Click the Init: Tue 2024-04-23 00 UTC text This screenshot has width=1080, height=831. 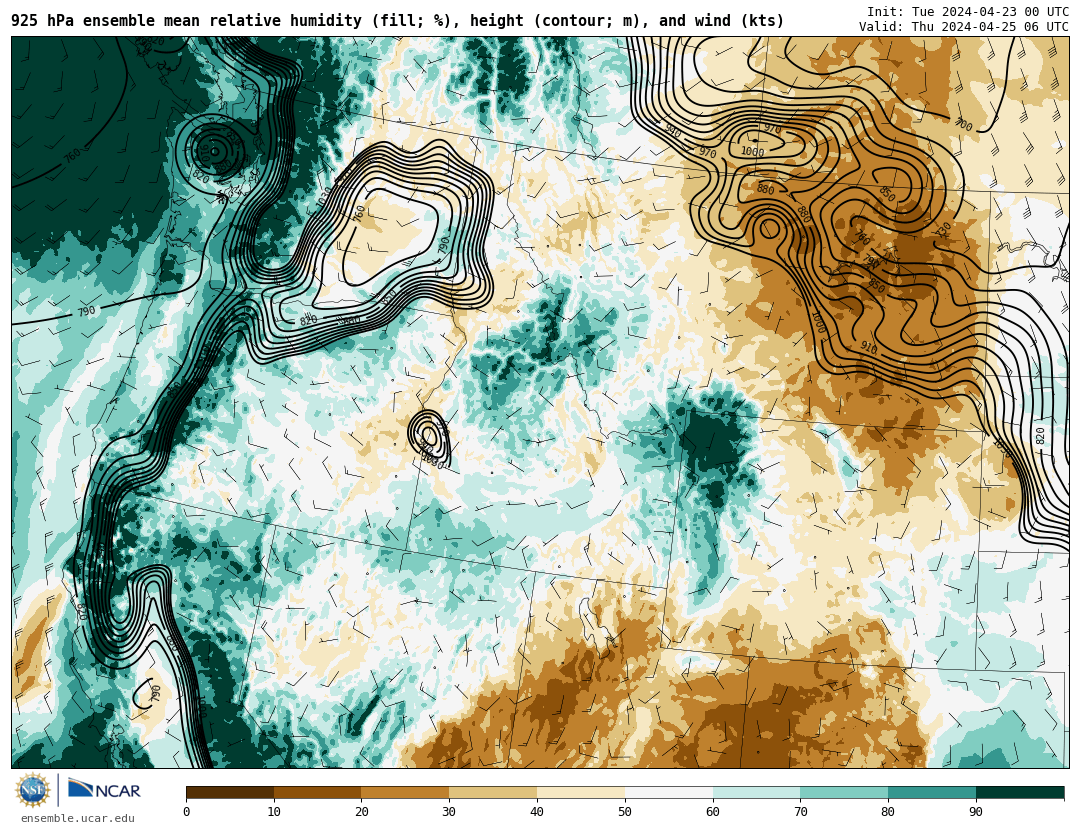tap(968, 12)
